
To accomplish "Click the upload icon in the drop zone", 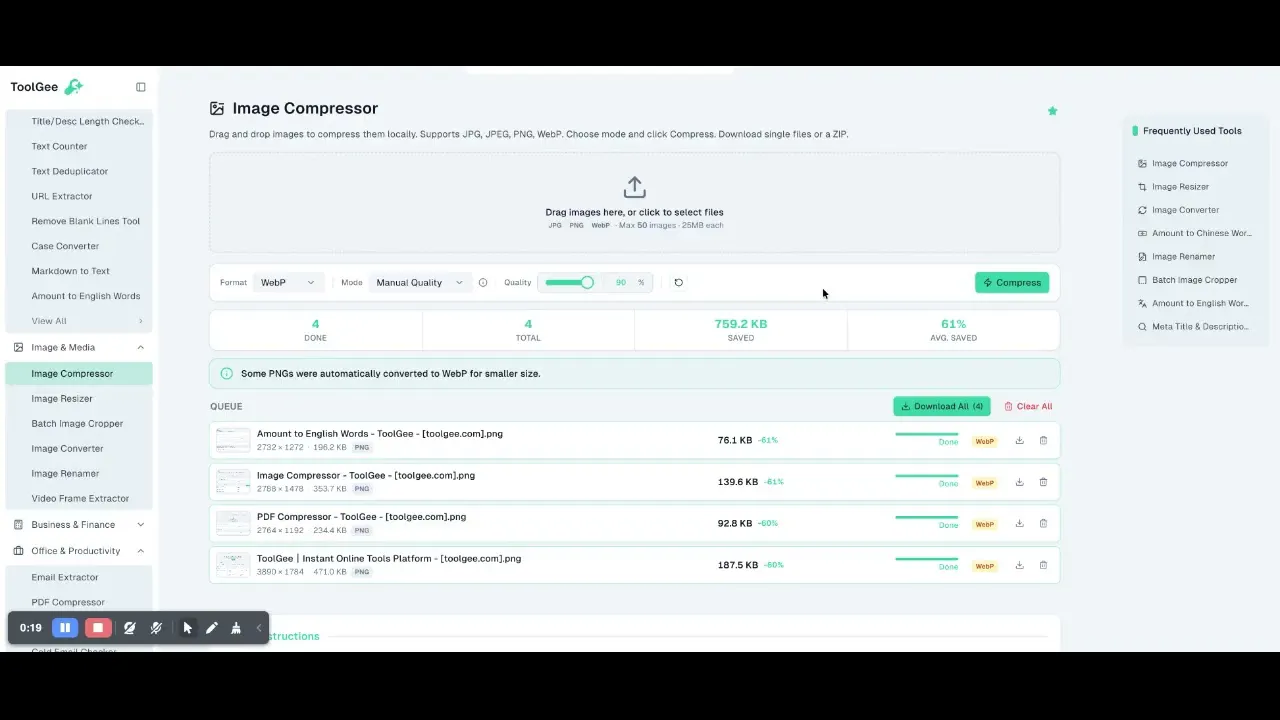I will tap(634, 188).
